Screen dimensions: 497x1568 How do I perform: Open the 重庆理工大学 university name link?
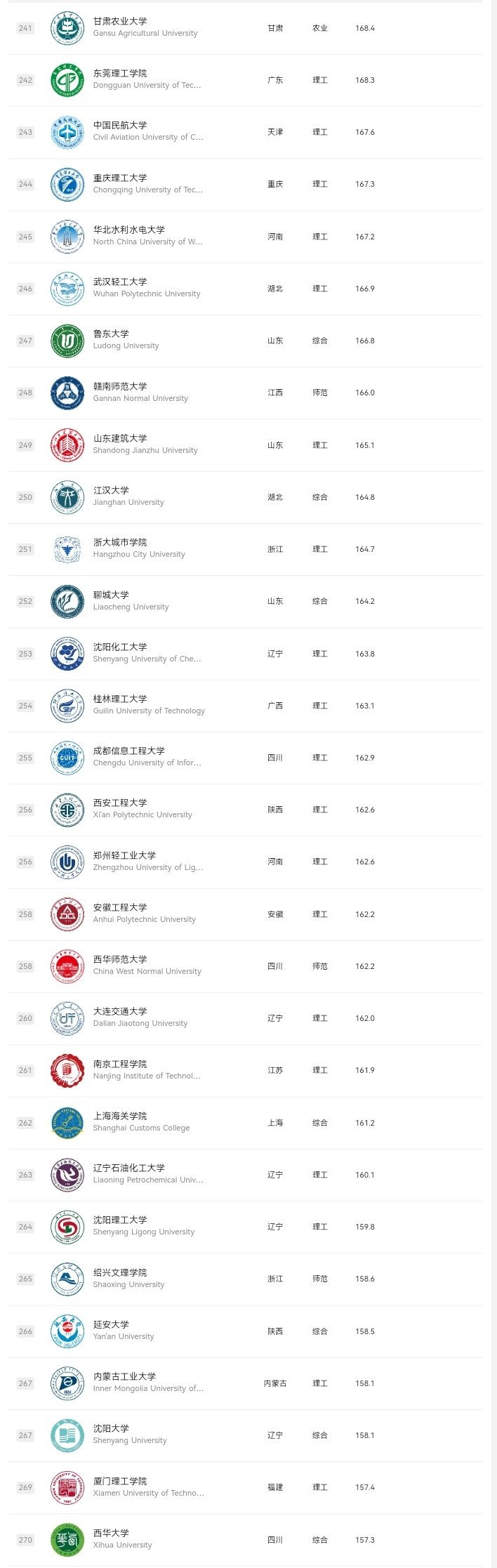120,178
